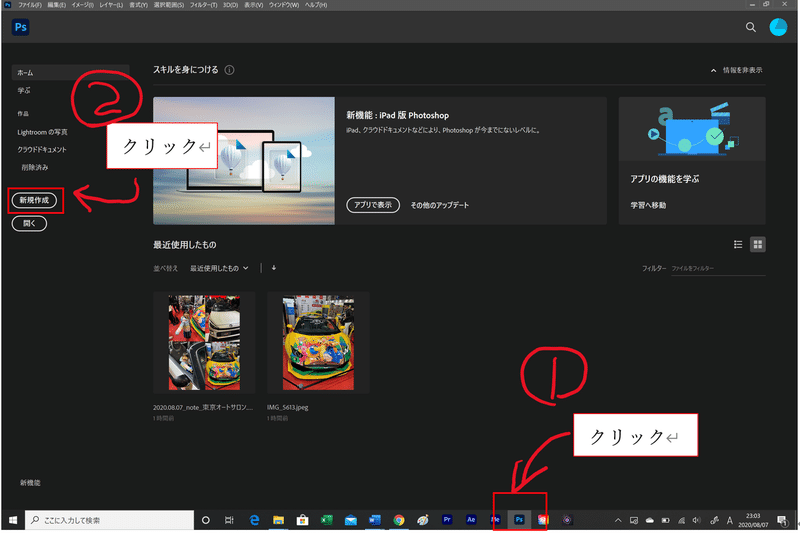This screenshot has height=533, width=800.
Task: Open ウィンドウ(W) menu
Action: click(x=283, y=5)
